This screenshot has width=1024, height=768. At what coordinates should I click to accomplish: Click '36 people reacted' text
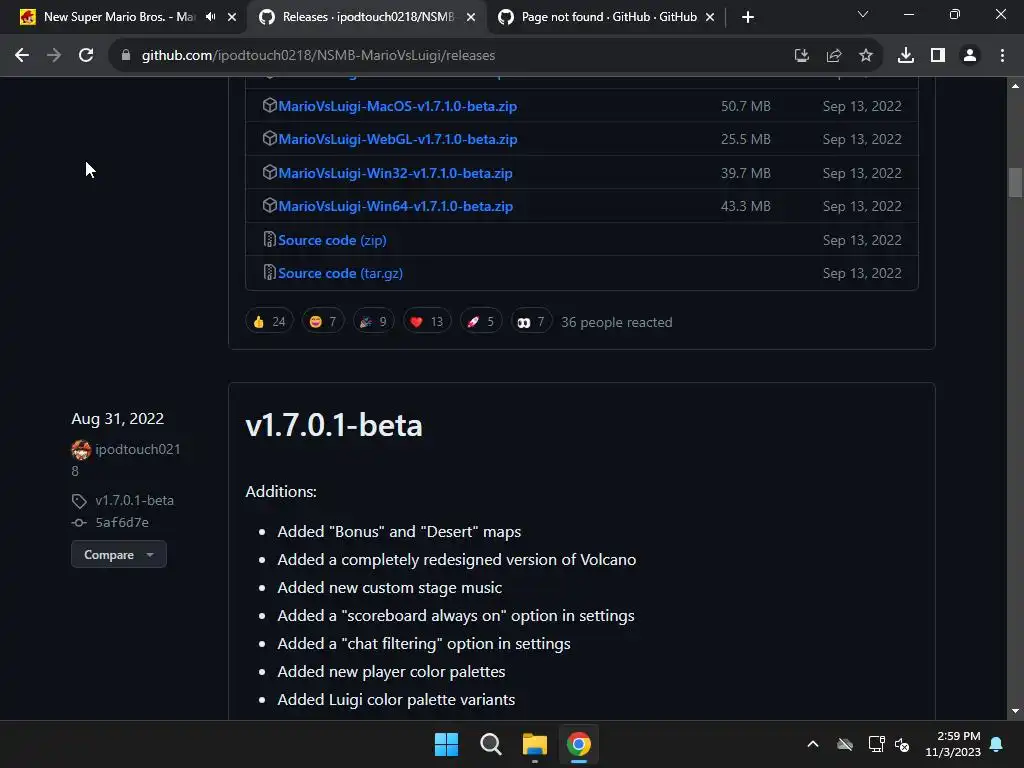(x=616, y=323)
